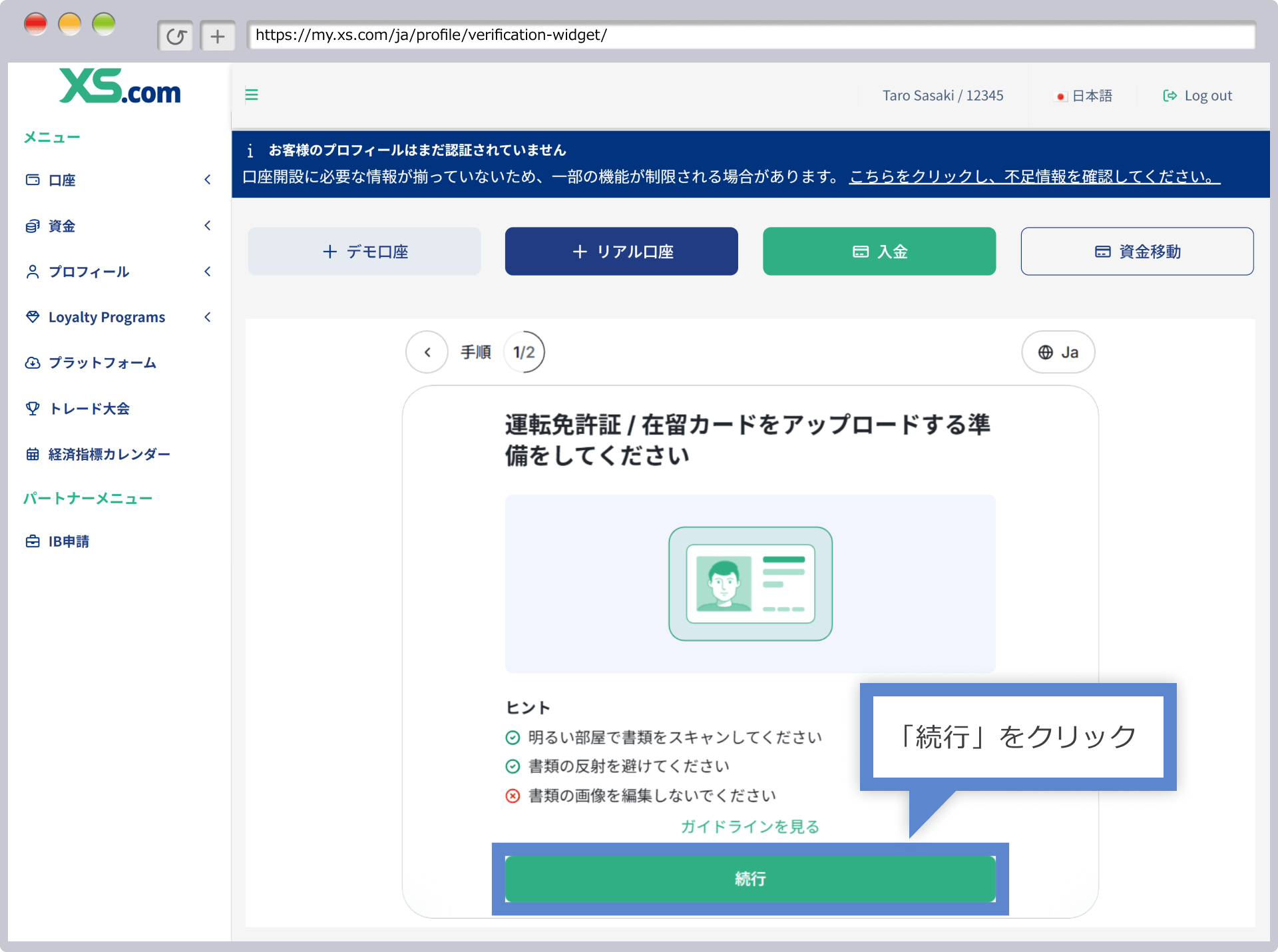Viewport: 1278px width, 952px height.
Task: Open 経済指標カレンダー in sidebar
Action: click(98, 454)
